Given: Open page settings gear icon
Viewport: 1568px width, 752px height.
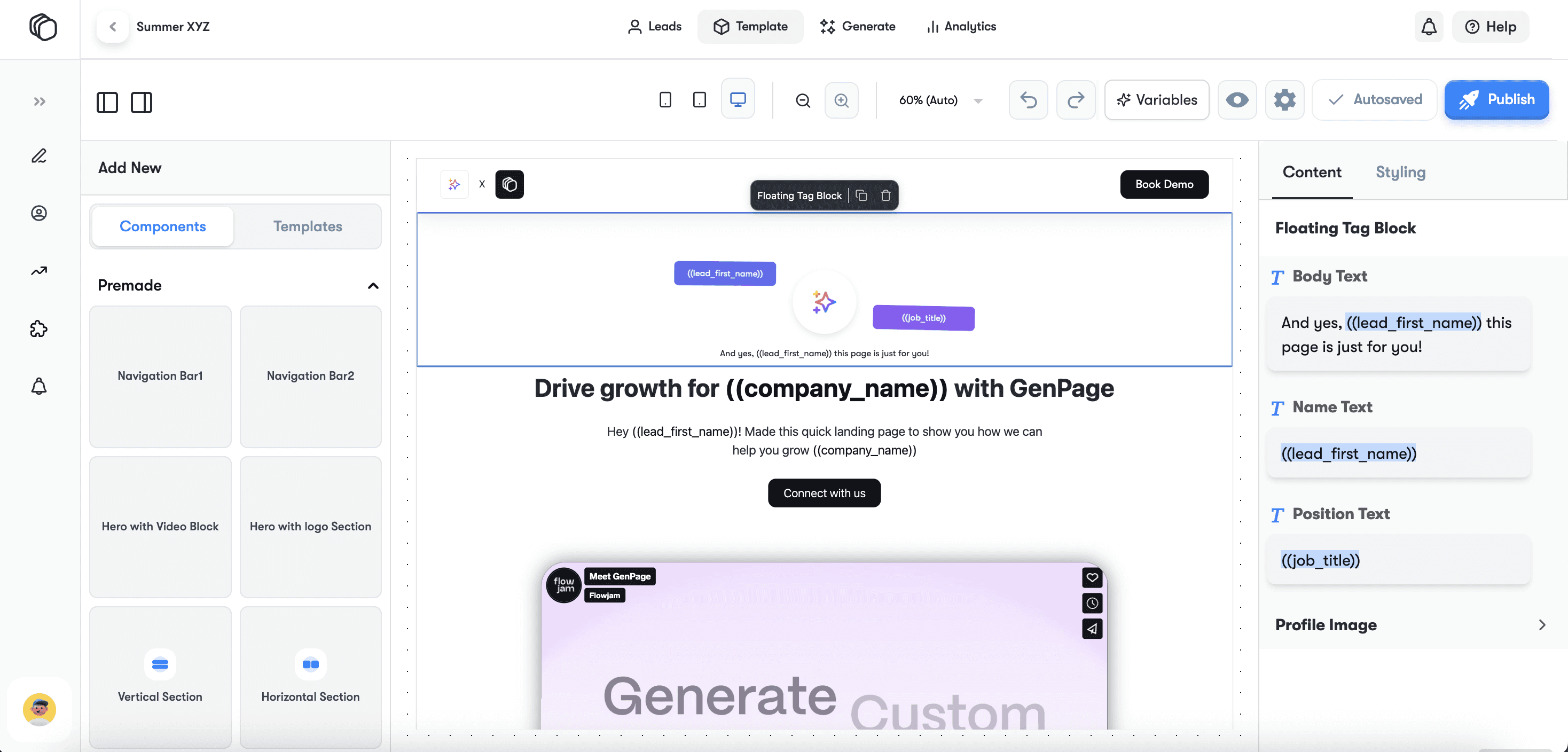Looking at the screenshot, I should click(x=1284, y=100).
